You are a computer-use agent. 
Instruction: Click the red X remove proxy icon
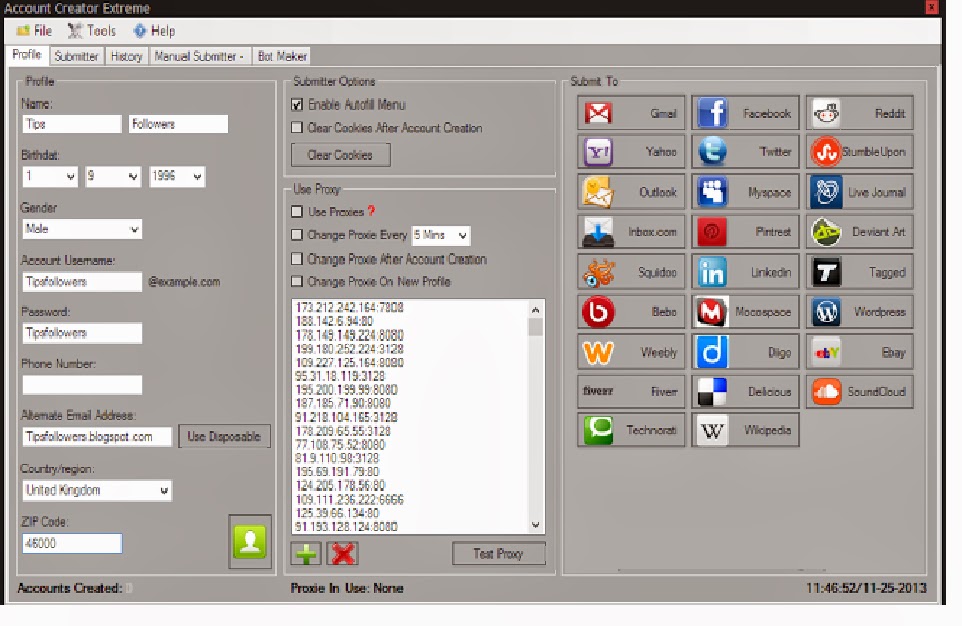point(343,554)
